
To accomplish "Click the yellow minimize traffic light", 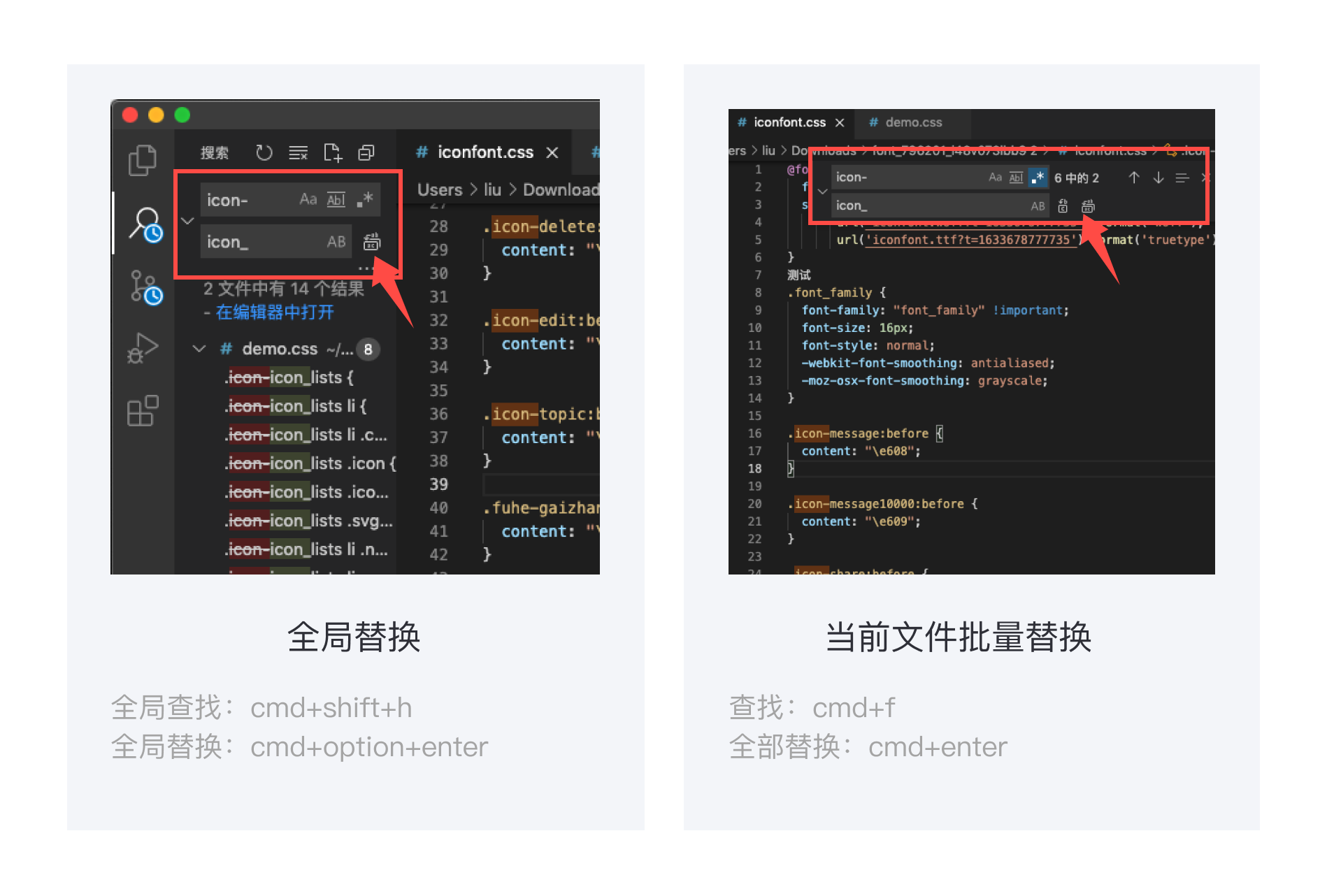I will (156, 115).
